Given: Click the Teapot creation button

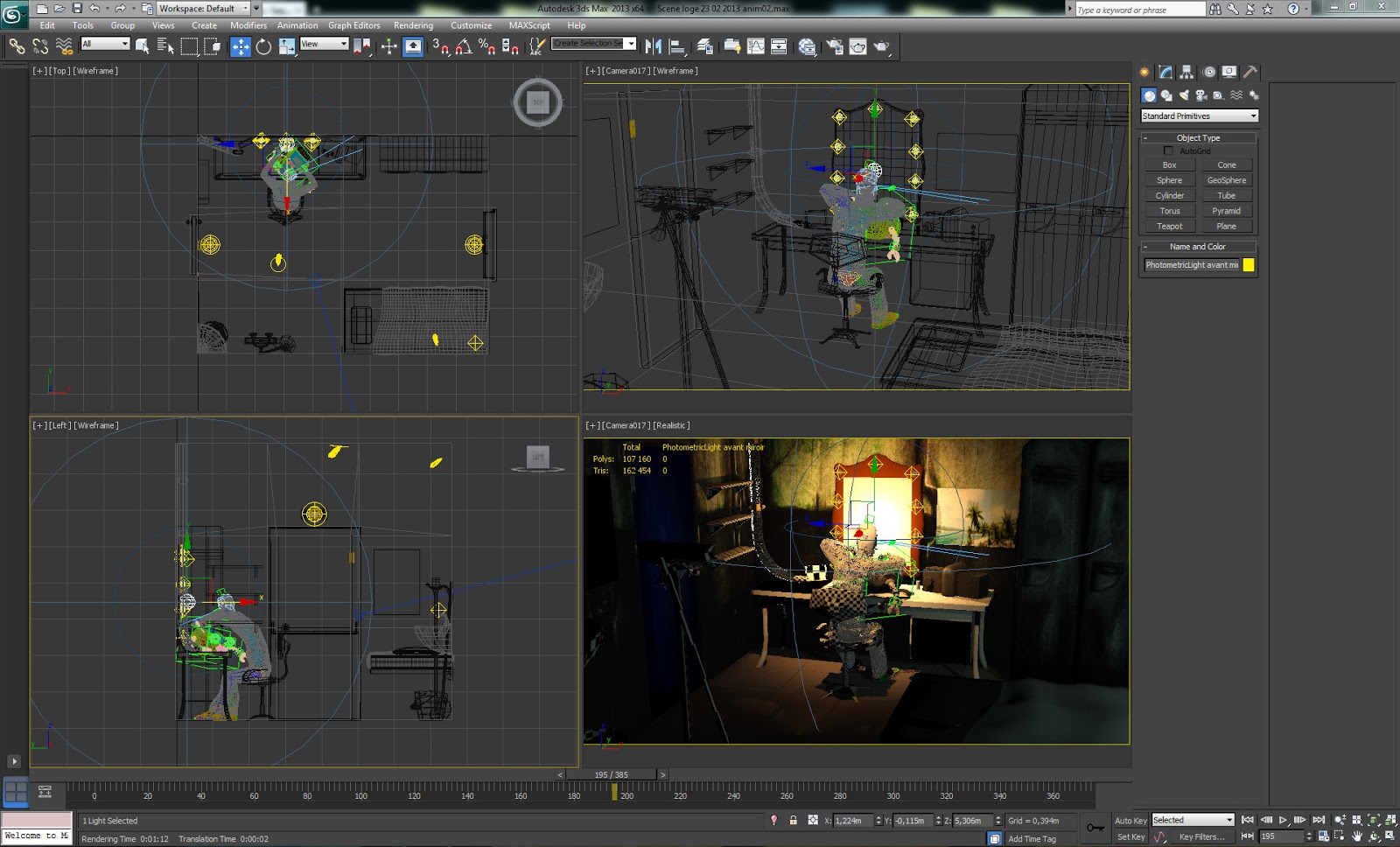Looking at the screenshot, I should [x=1170, y=226].
